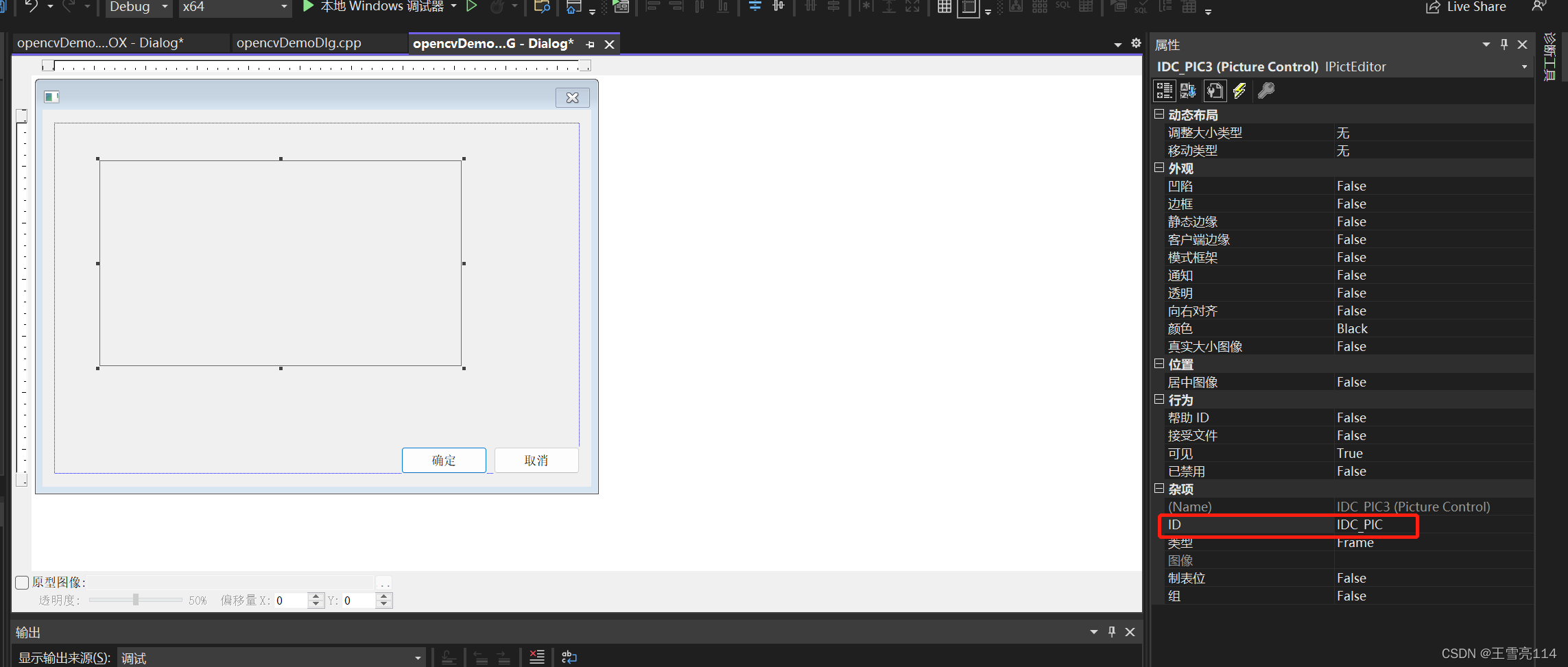The width and height of the screenshot is (1568, 667).
Task: Click the Undo arrow icon
Action: tap(32, 6)
